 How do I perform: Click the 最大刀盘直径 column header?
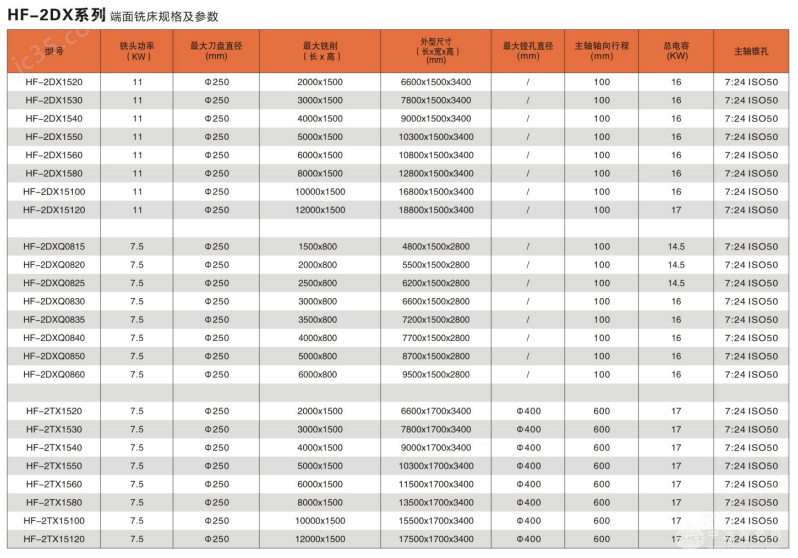tap(216, 51)
